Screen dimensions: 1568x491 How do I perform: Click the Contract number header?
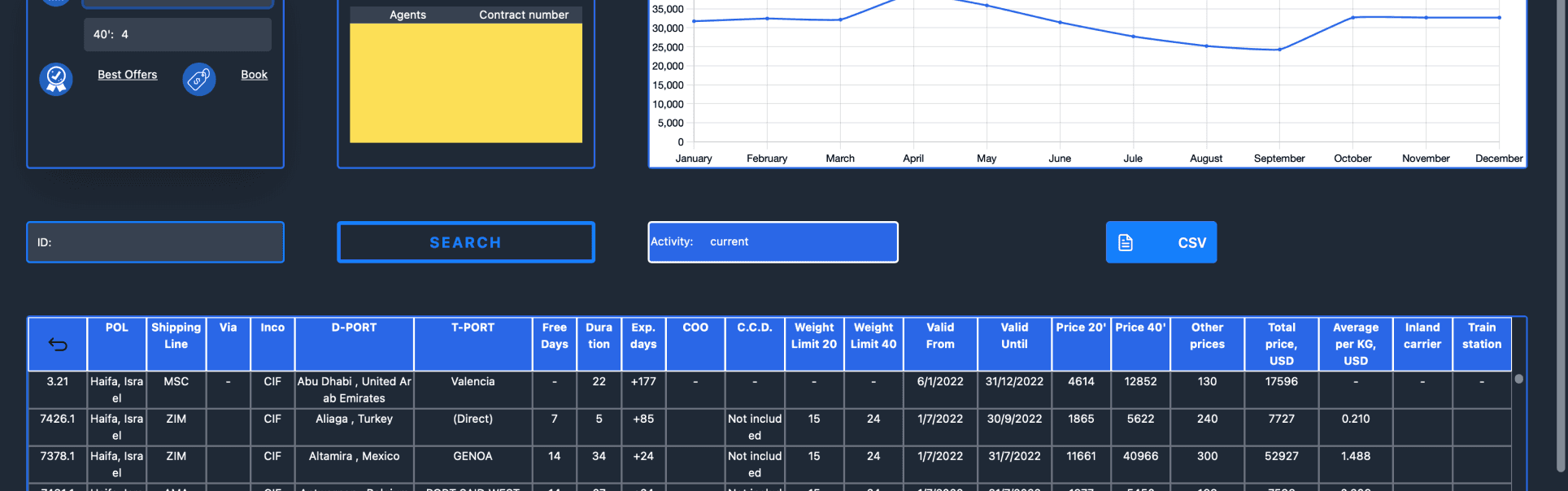(524, 15)
